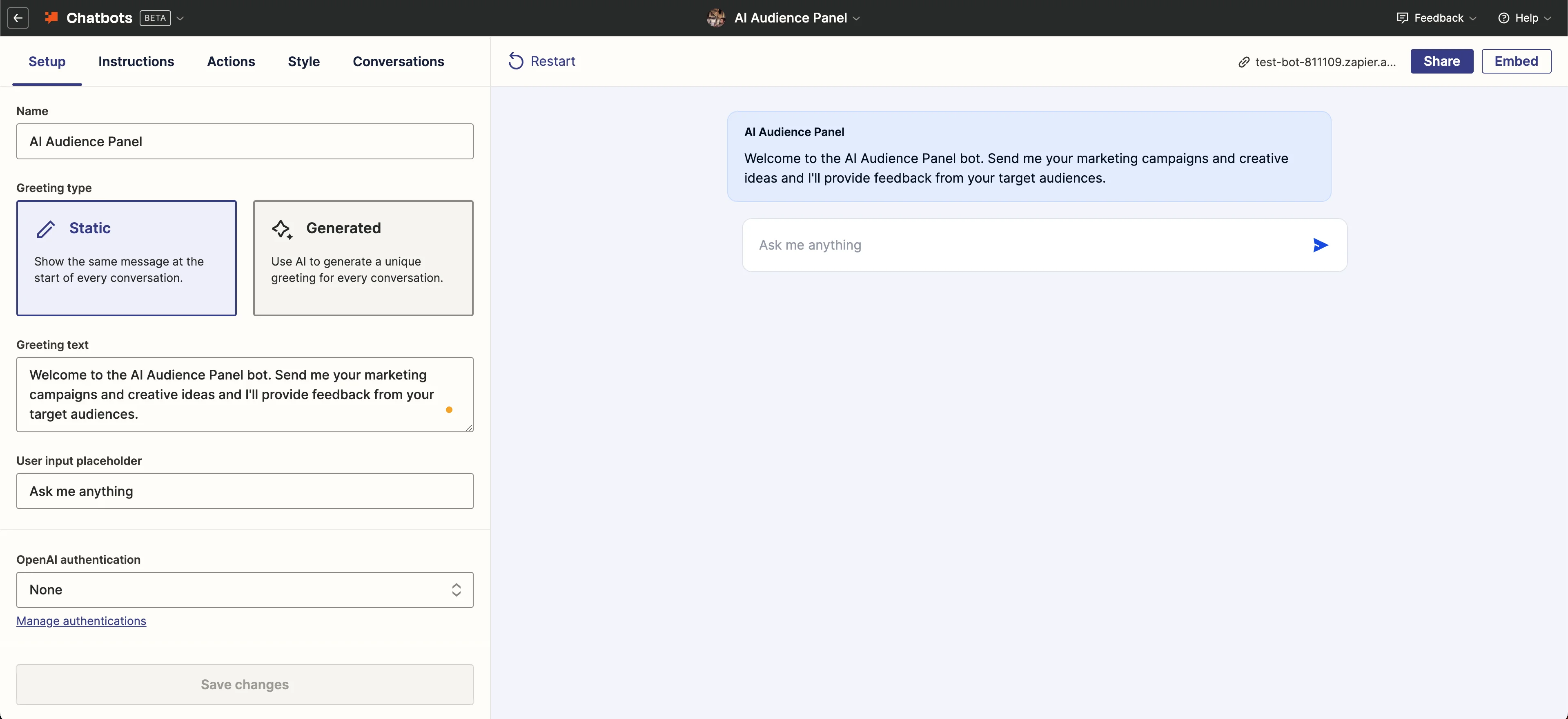Switch to the Instructions tab
Image resolution: width=1568 pixels, height=719 pixels.
click(x=136, y=62)
